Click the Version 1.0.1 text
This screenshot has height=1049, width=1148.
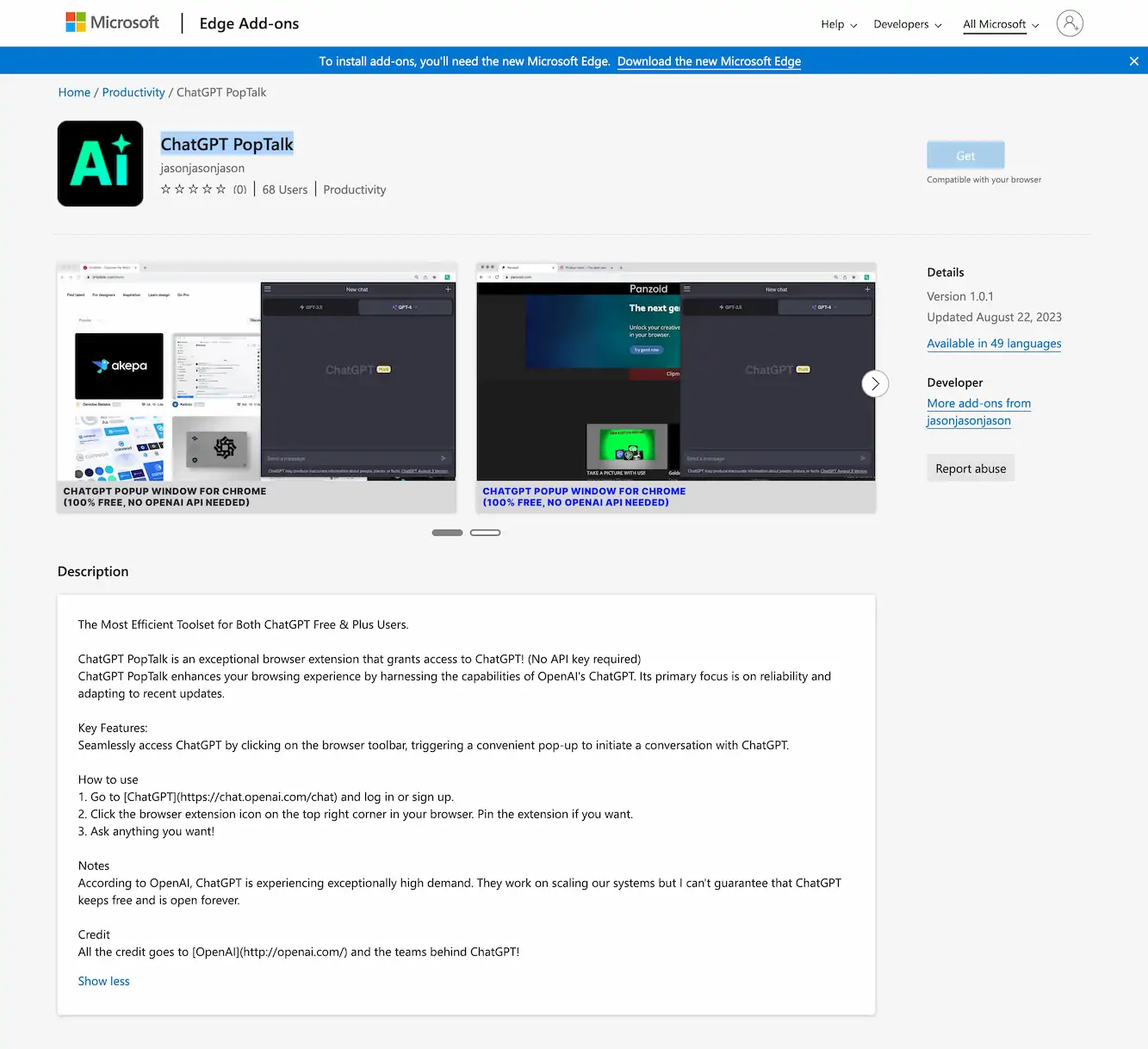[960, 296]
